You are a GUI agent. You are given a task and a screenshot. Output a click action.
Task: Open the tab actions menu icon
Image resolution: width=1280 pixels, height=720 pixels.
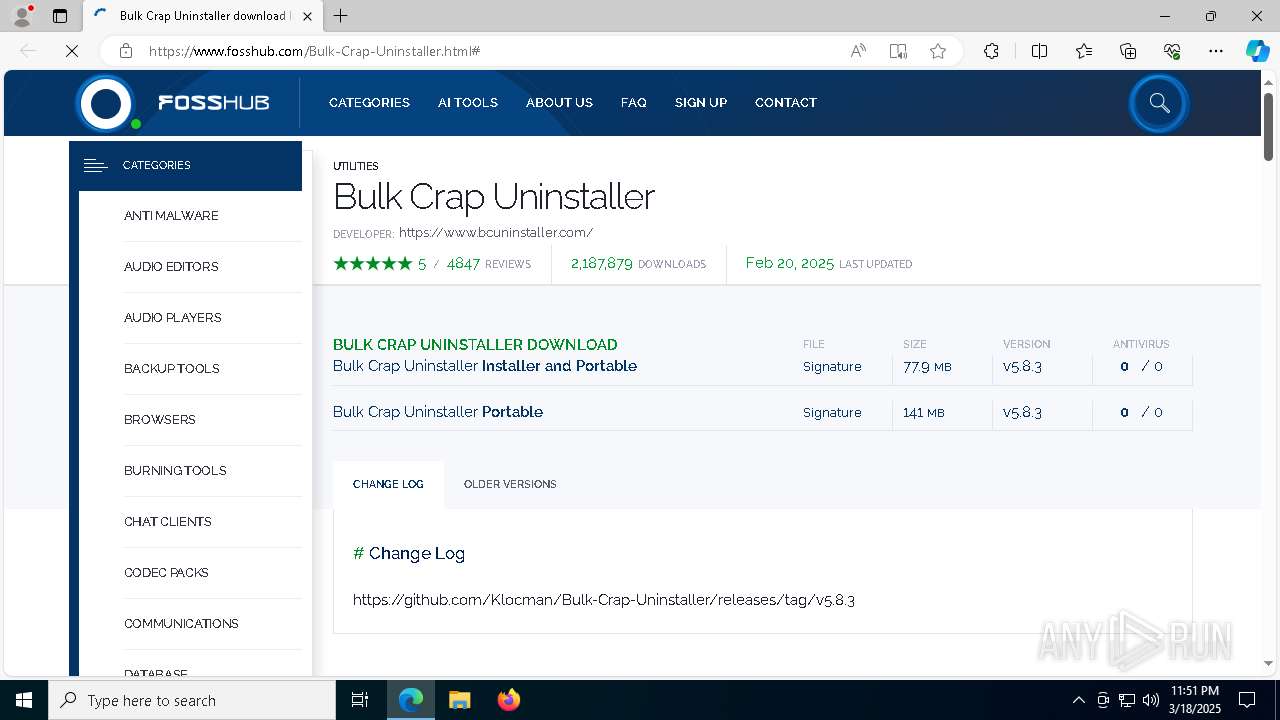(60, 16)
